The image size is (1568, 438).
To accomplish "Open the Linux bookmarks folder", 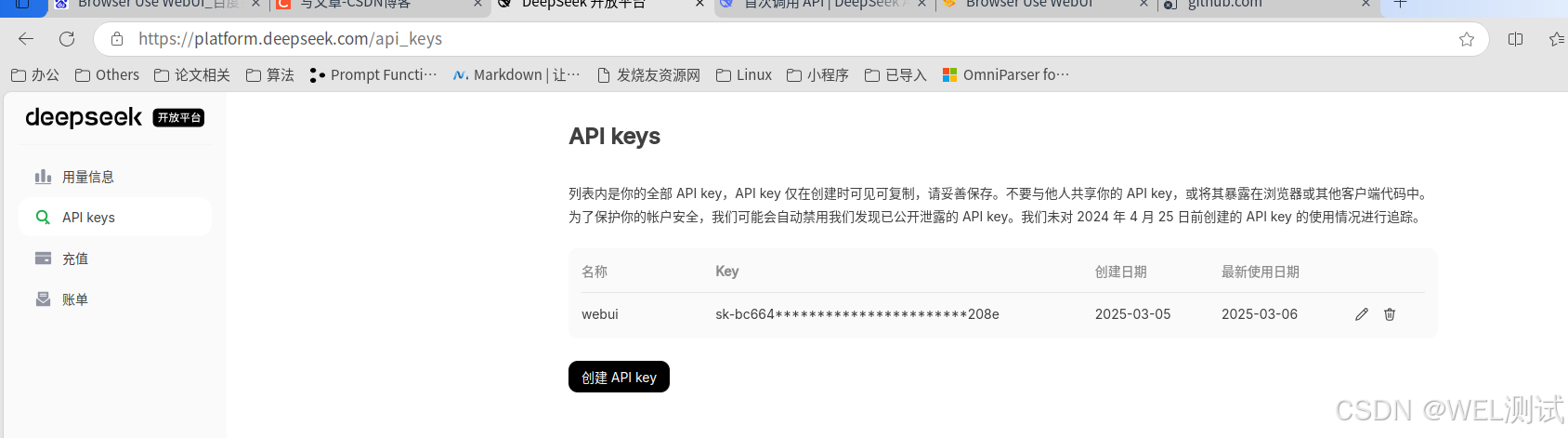I will click(744, 75).
